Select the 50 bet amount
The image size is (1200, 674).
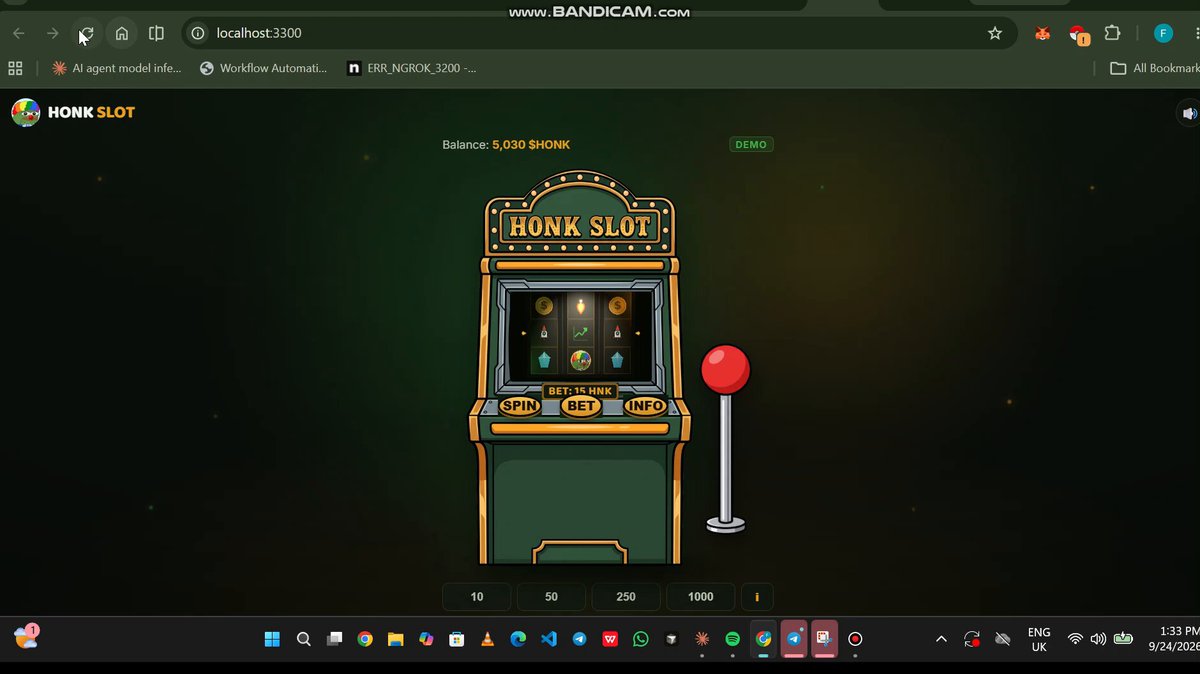coord(551,597)
